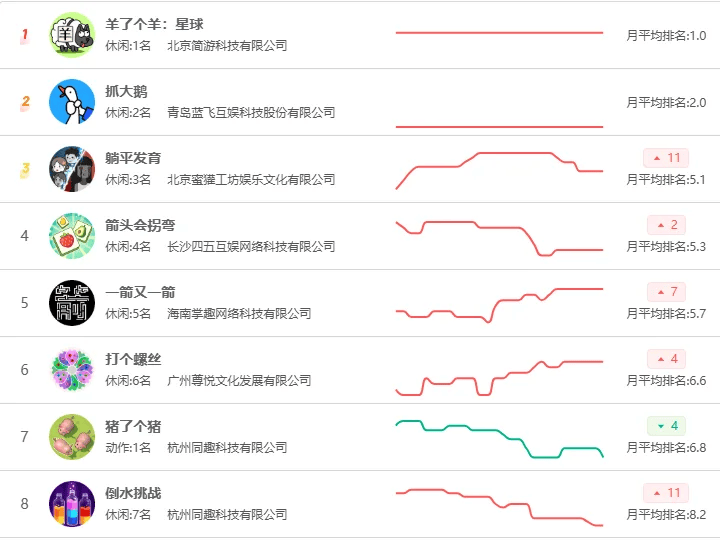Click 月平均排名:8.2 for 倒水挑战
Screen dimensions: 720x545
click(666, 515)
